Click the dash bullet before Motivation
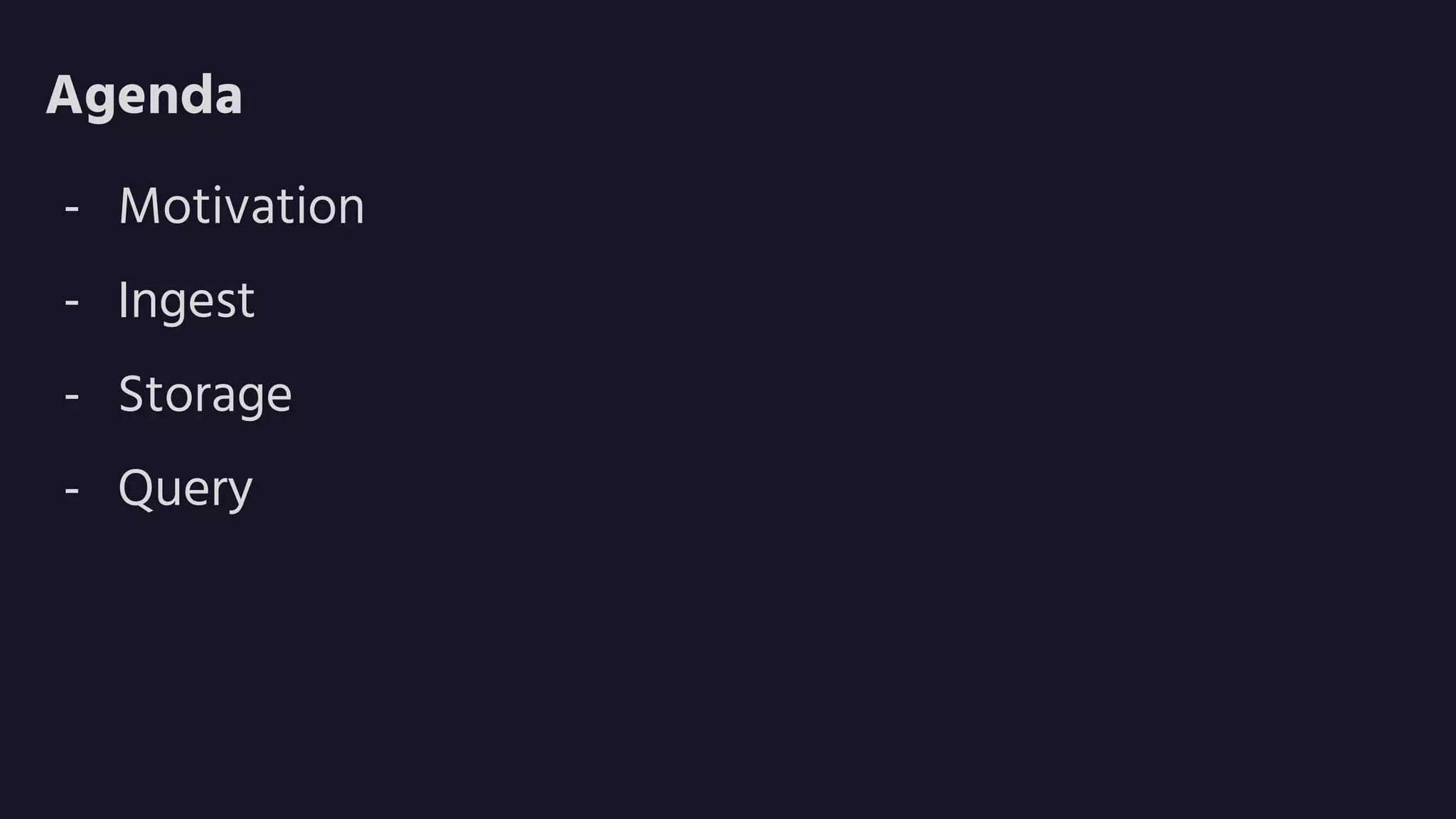Viewport: 1456px width, 819px height. (72, 210)
